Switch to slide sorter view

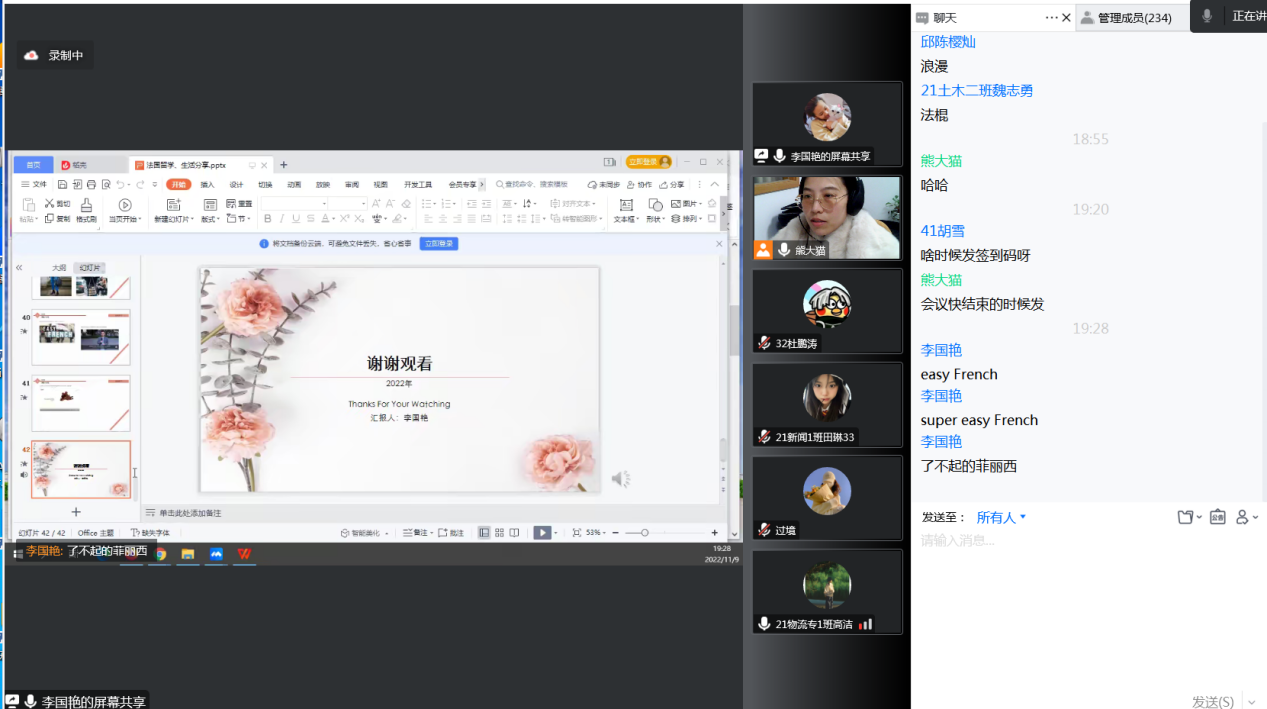(x=499, y=533)
